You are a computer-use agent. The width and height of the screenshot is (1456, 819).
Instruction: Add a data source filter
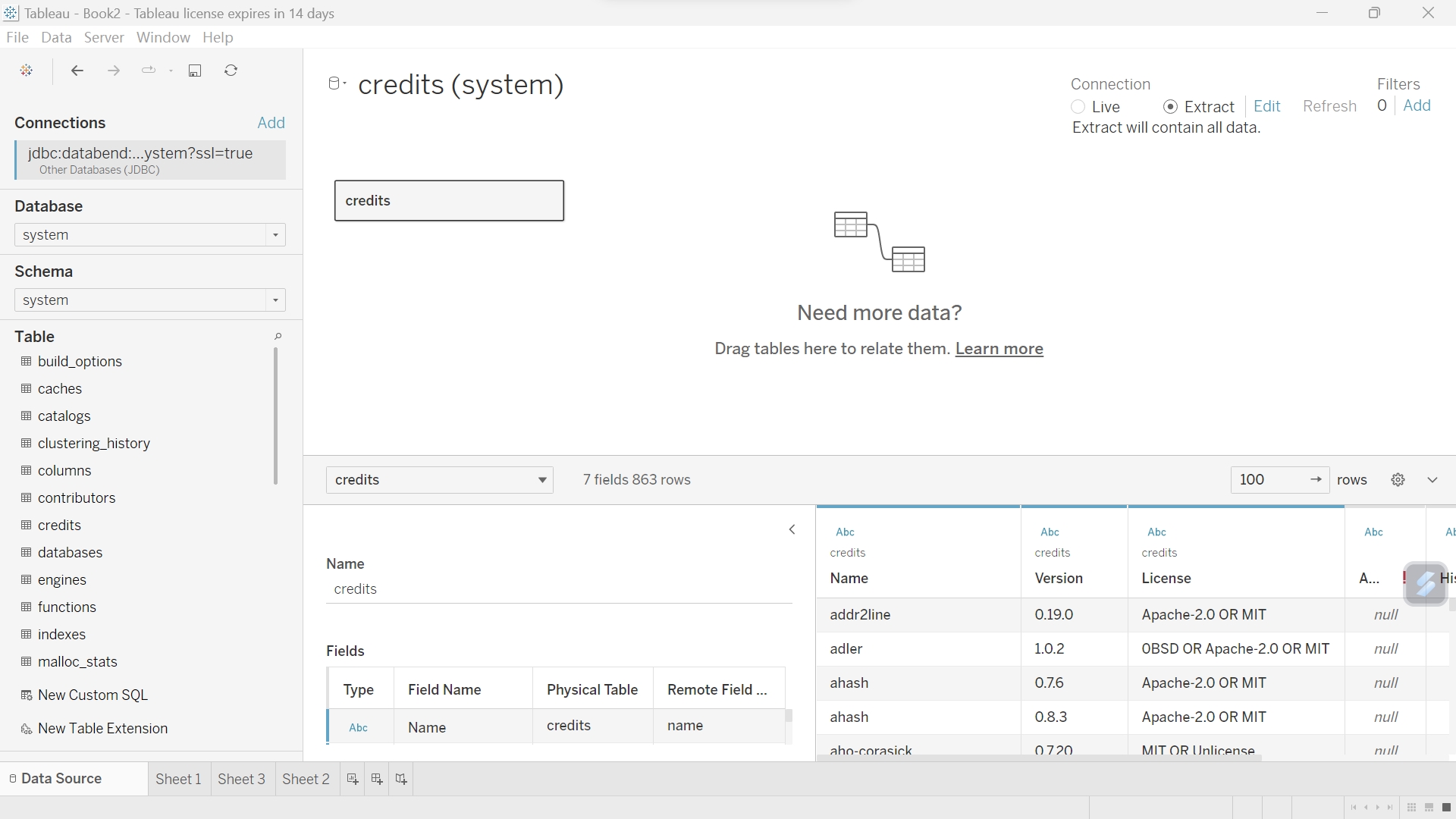tap(1417, 105)
